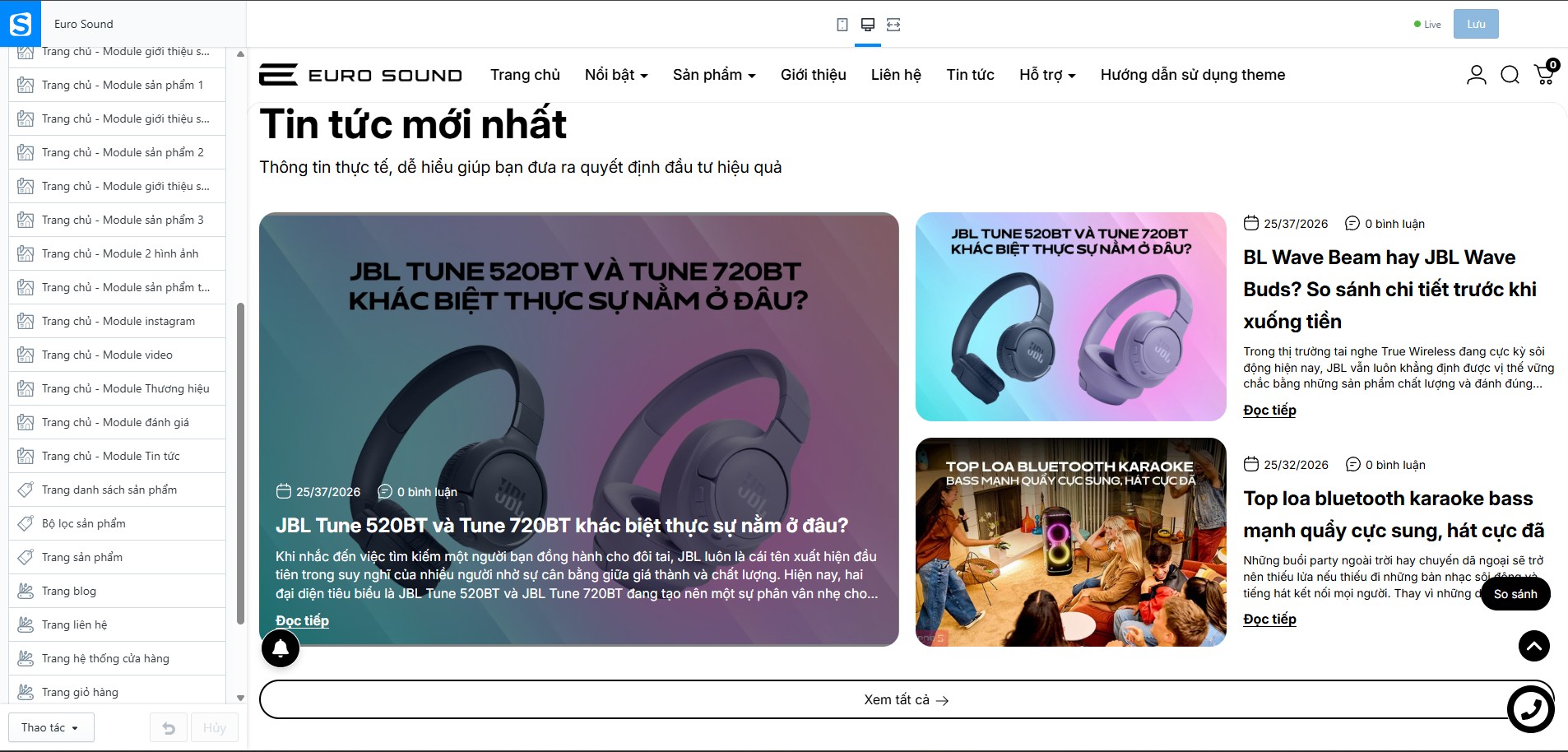Screen dimensions: 1568x752
Task: Click Đọc tiếp under karaoke bass article
Action: point(1269,619)
